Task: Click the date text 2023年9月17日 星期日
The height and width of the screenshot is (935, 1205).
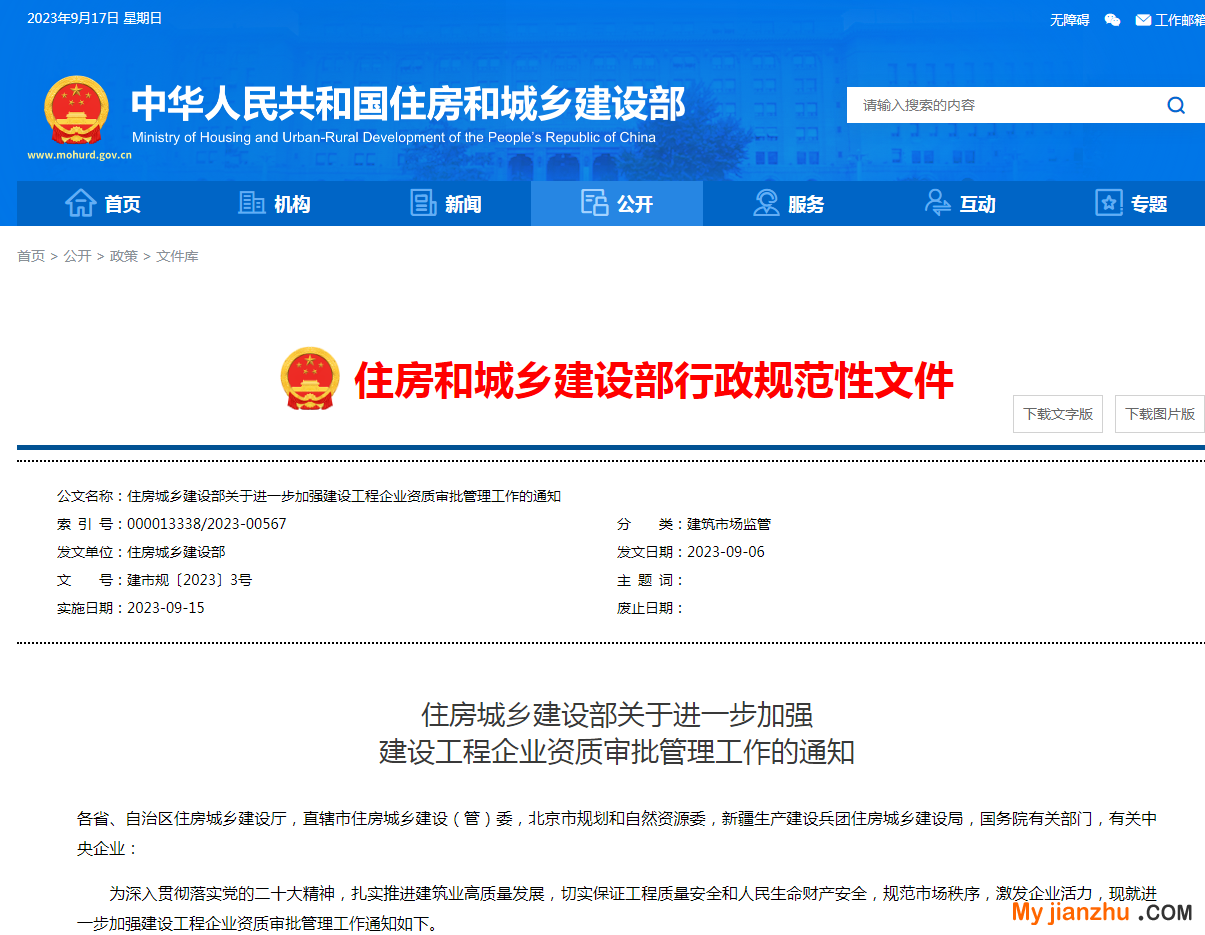Action: (x=95, y=18)
